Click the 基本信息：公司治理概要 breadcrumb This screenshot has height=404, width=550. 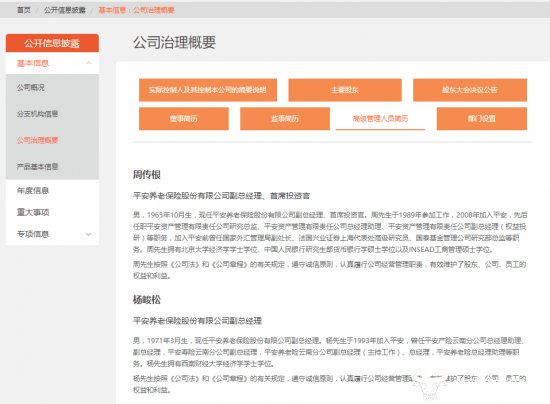(136, 10)
